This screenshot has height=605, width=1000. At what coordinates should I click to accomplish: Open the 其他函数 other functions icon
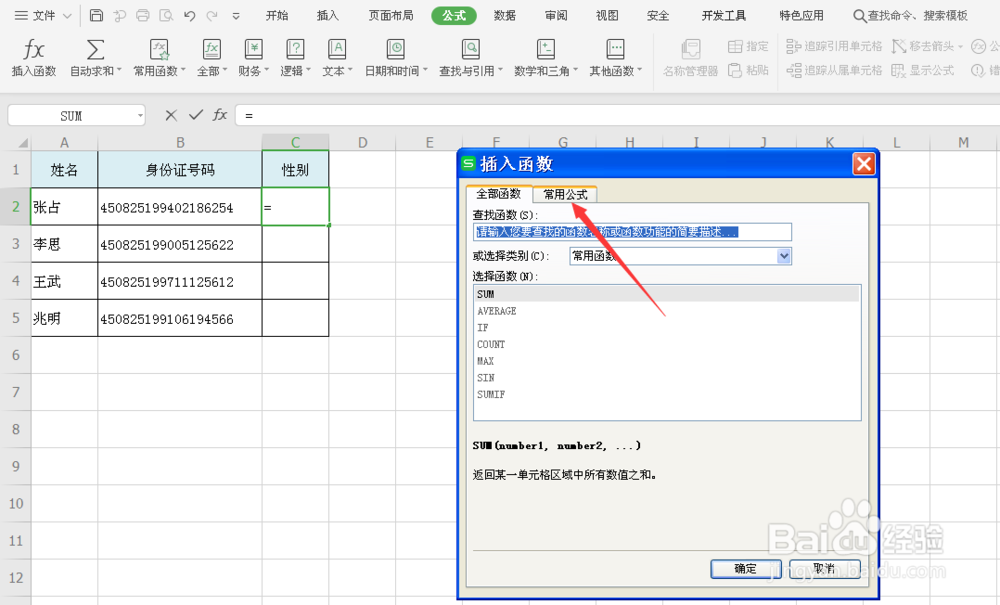tap(615, 50)
